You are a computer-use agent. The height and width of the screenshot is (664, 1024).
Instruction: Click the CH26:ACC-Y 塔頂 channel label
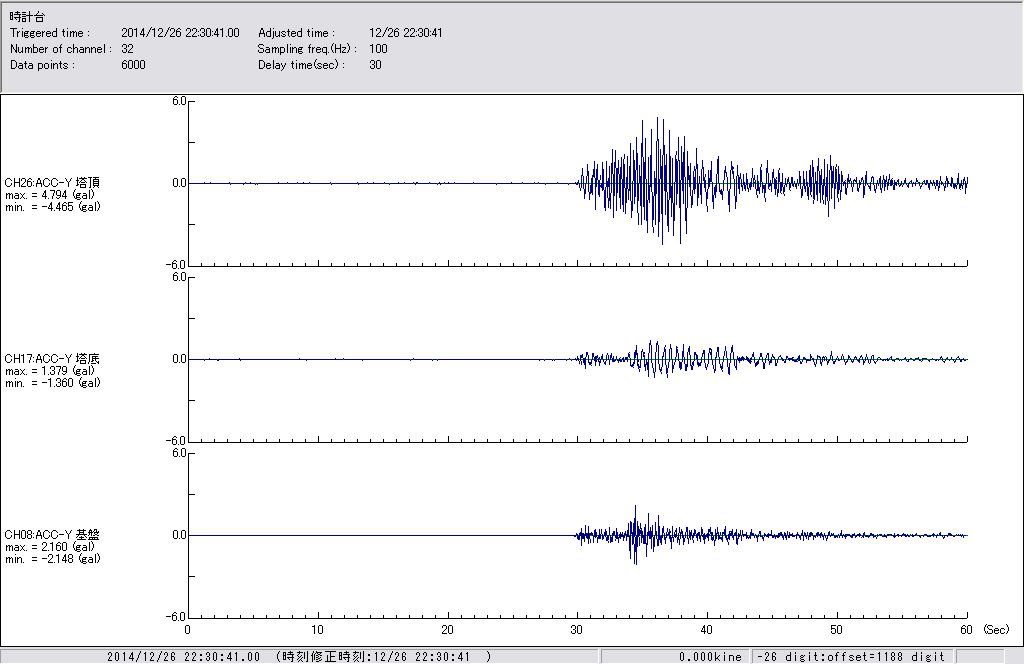coord(52,182)
